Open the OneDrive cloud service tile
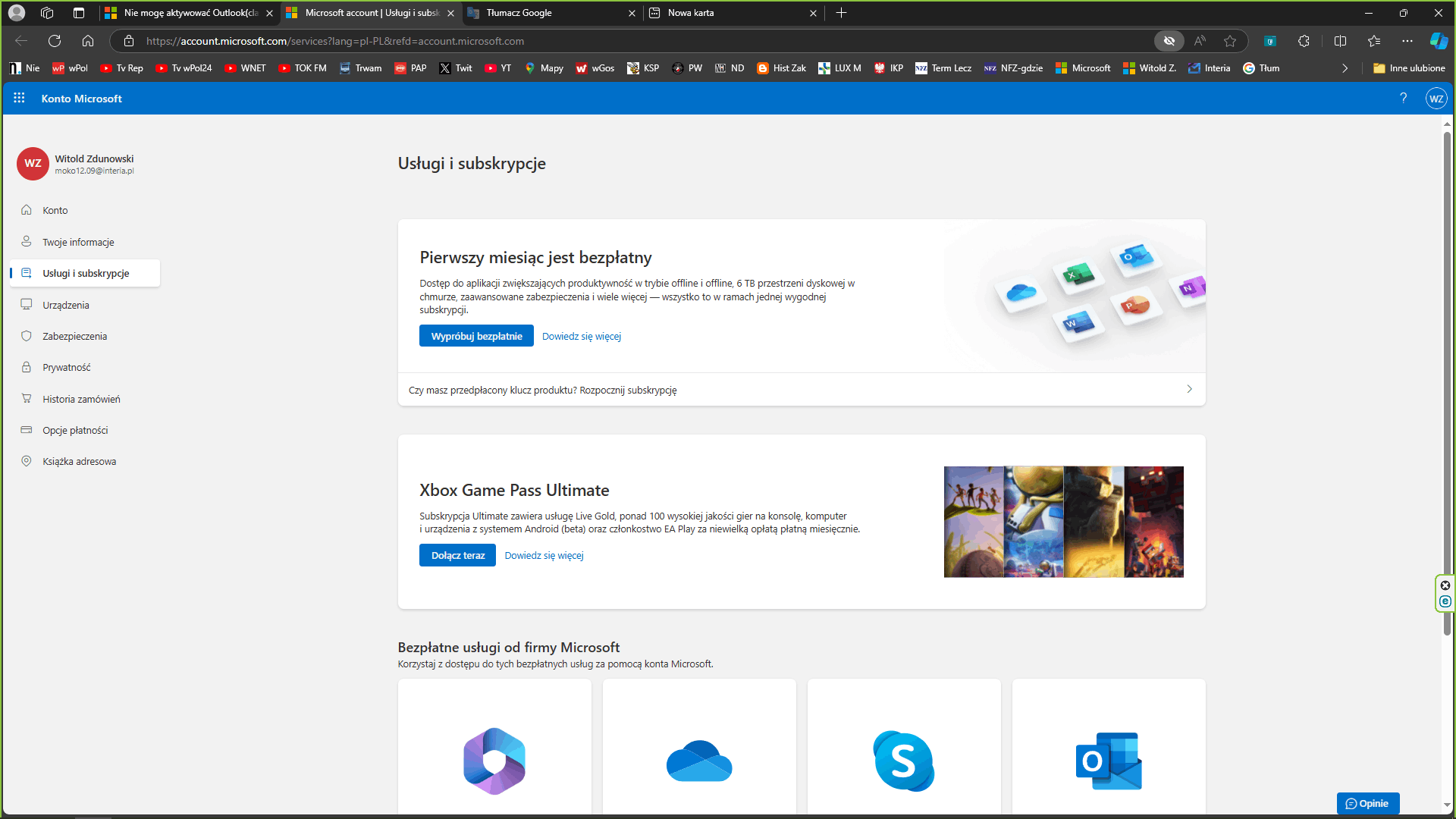 tap(699, 748)
